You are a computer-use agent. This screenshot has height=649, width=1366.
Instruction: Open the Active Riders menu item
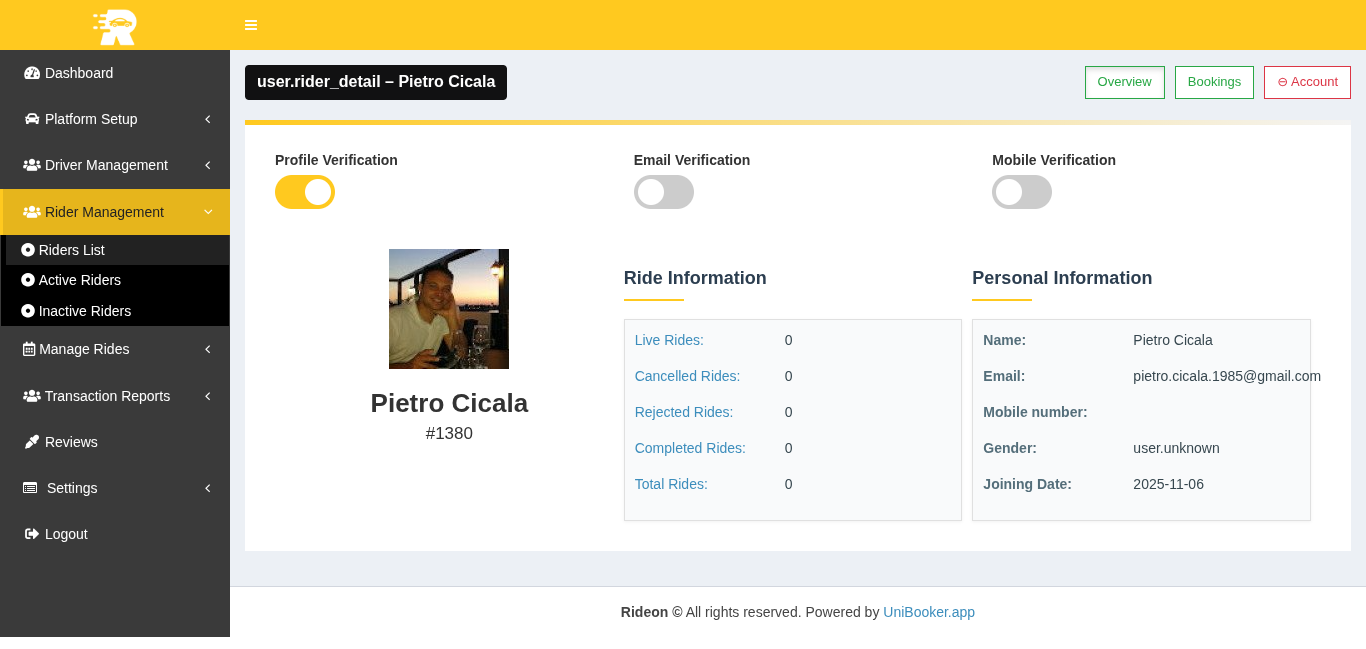(x=79, y=280)
